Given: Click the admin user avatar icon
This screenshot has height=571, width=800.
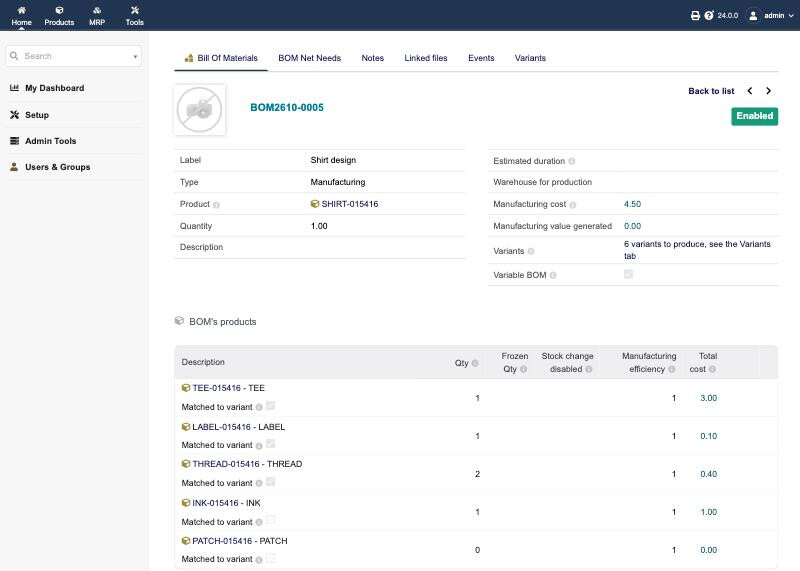Looking at the screenshot, I should point(753,15).
